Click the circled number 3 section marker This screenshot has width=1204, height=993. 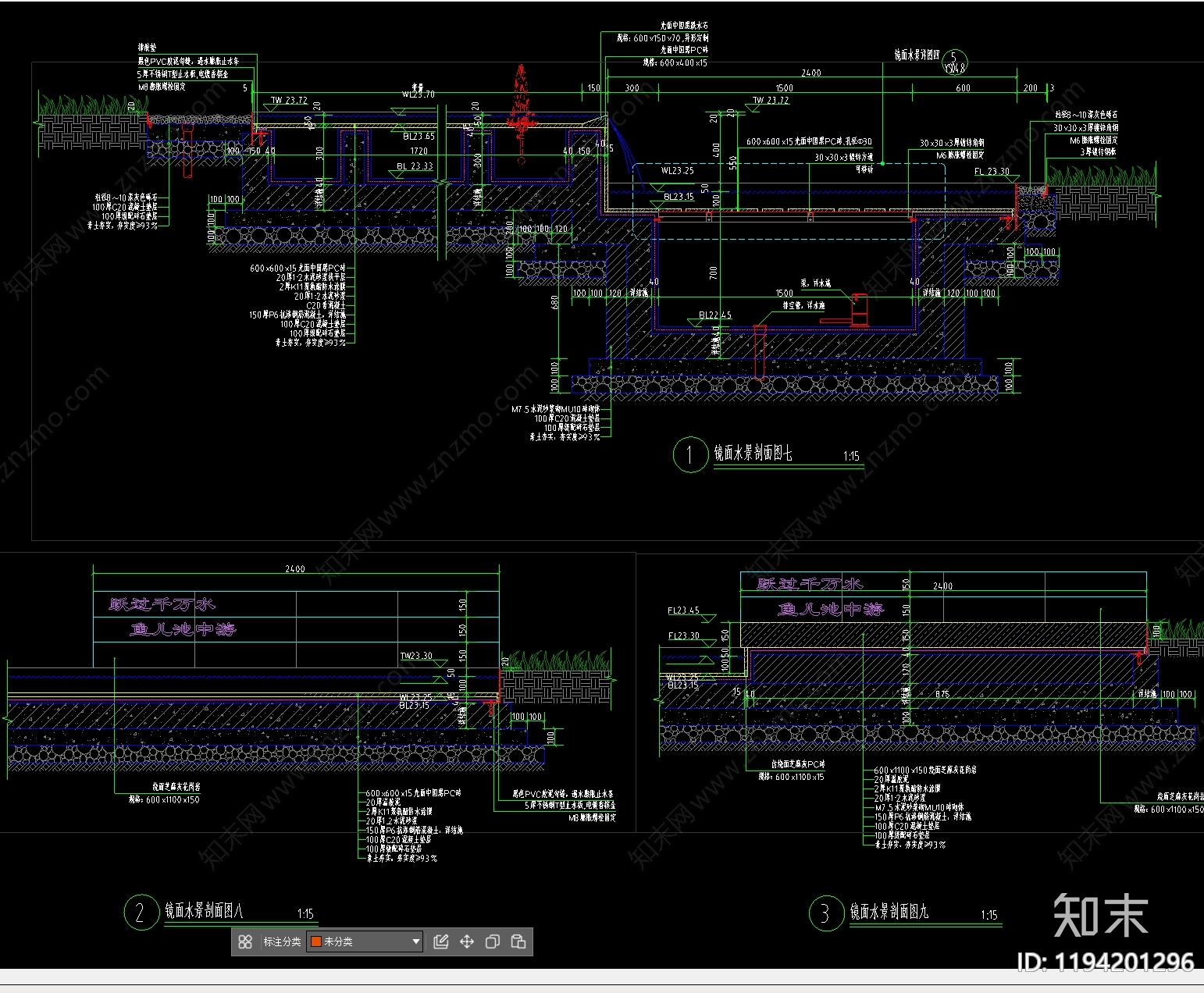(x=825, y=913)
